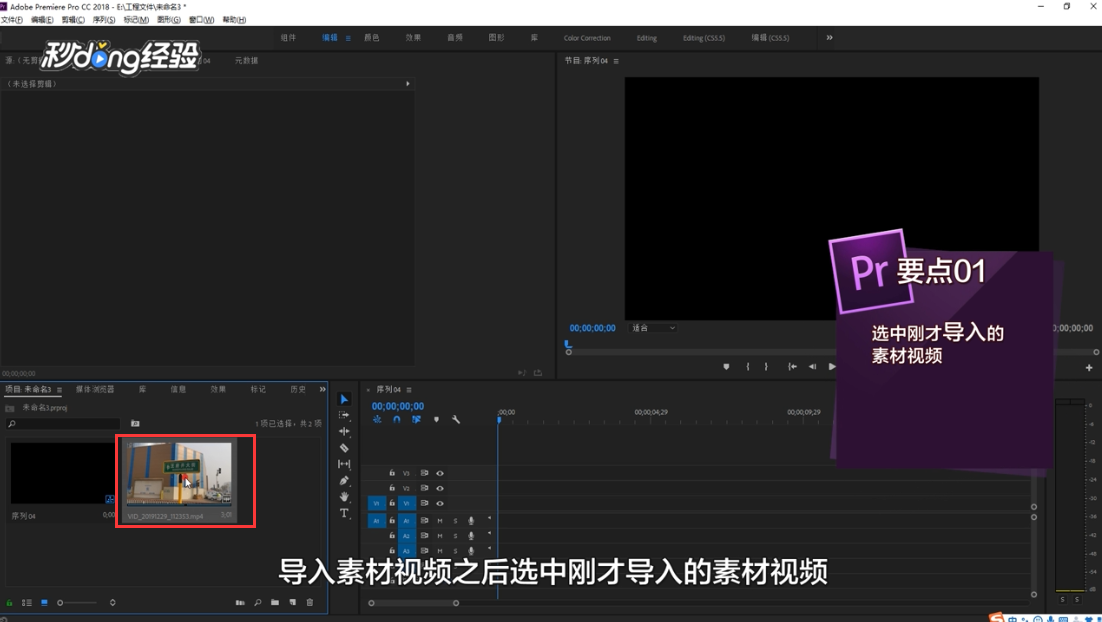Open the 标记(M) menu
Viewport: 1102px width, 622px height.
pyautogui.click(x=136, y=20)
